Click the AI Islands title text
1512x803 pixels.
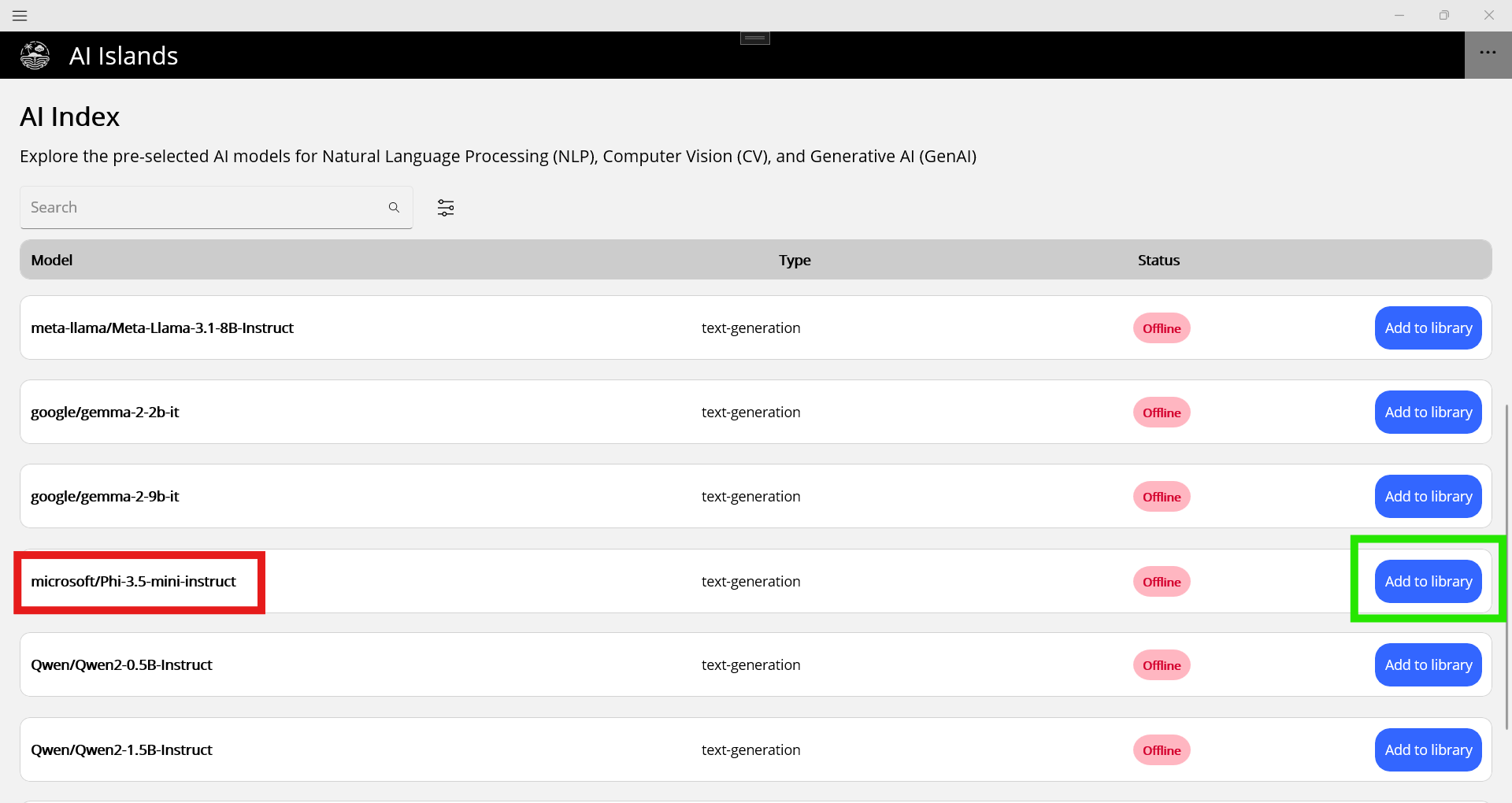pos(124,55)
